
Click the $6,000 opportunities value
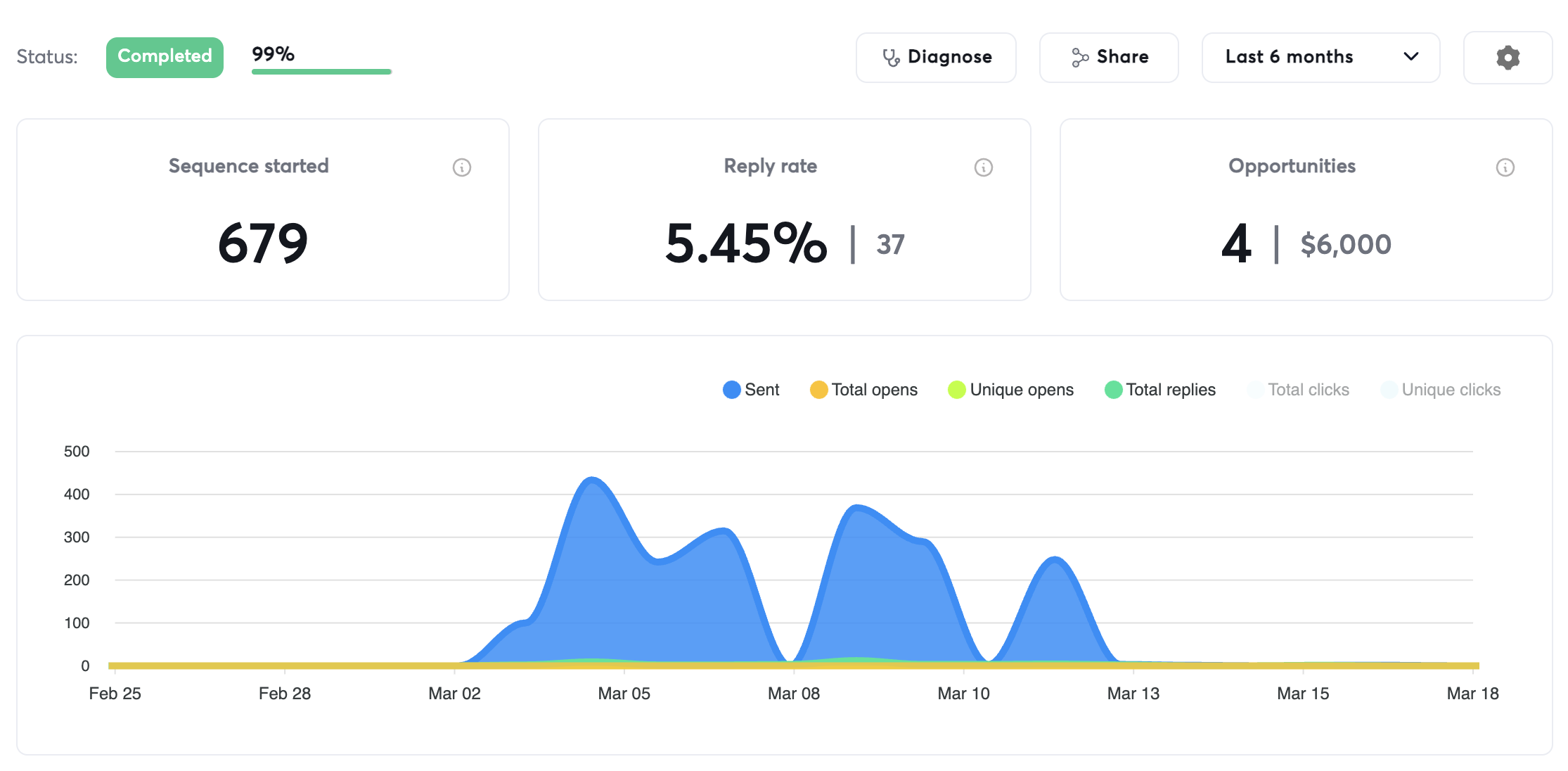pyautogui.click(x=1346, y=245)
